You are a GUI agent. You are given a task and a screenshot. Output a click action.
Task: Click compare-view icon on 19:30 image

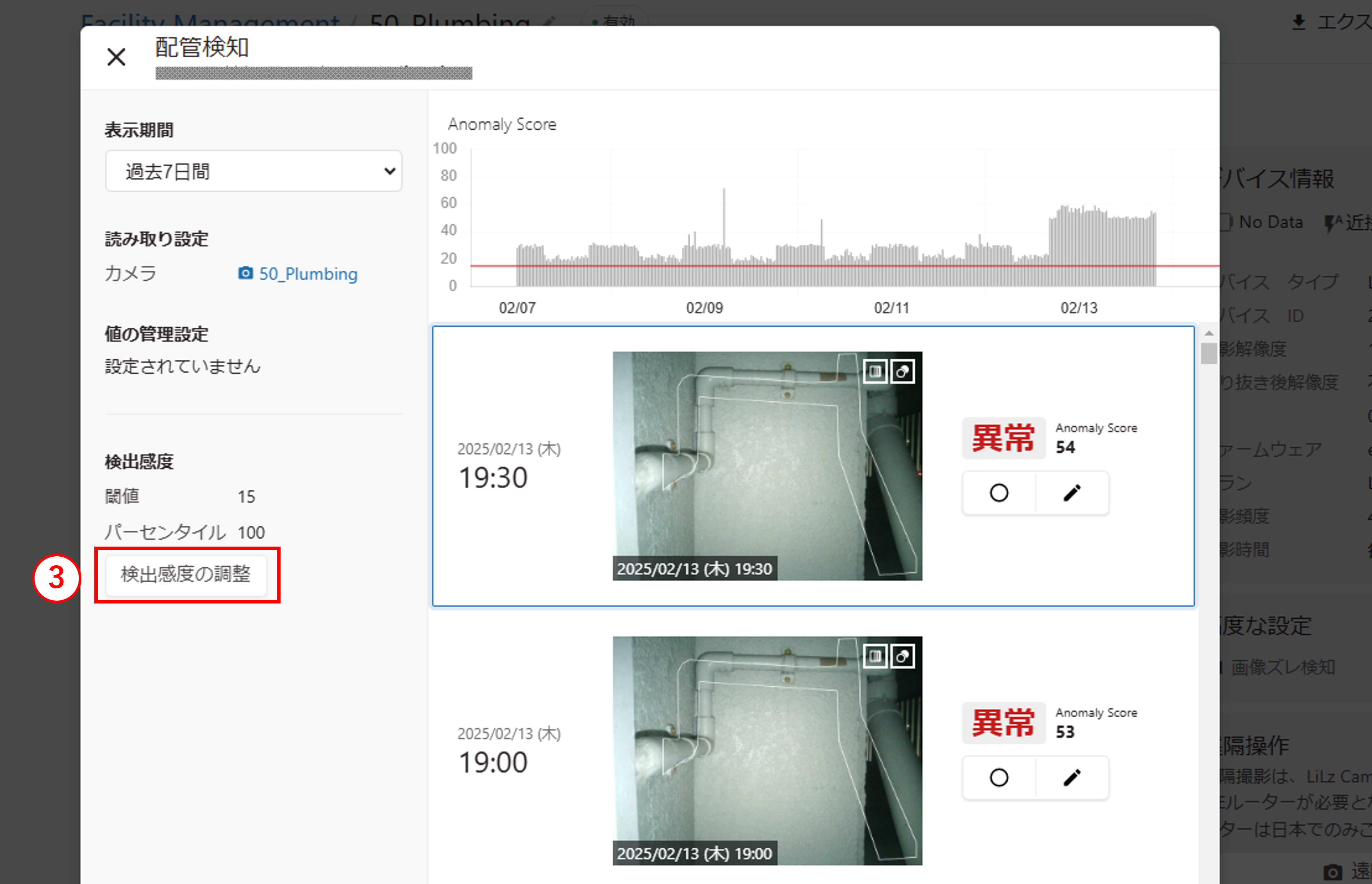[875, 371]
